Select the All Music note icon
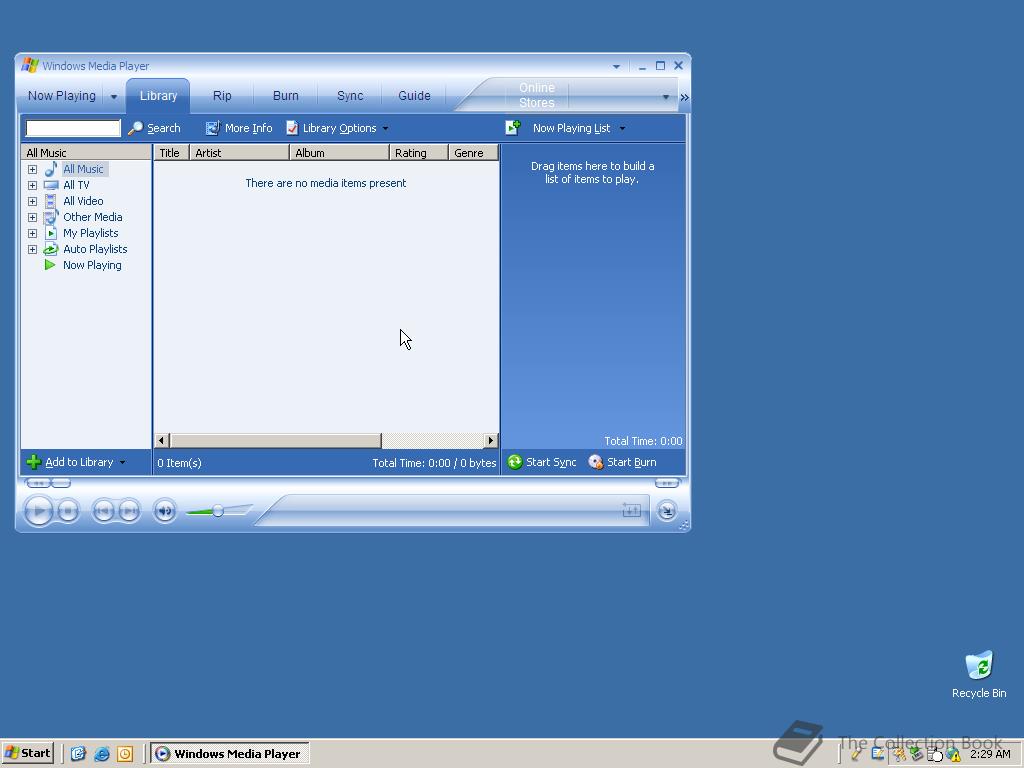The height and width of the screenshot is (768, 1024). point(51,168)
